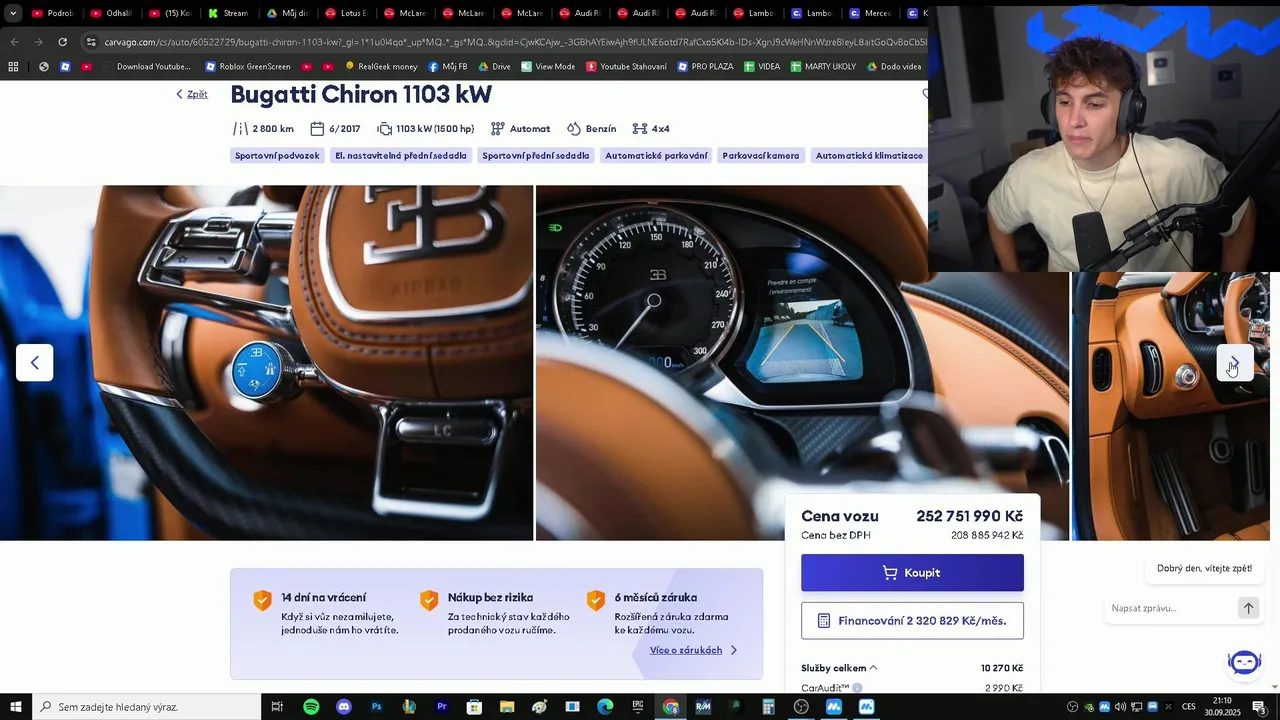The height and width of the screenshot is (720, 1280).
Task: Select the Sportovní přední sedadla tag
Action: point(536,156)
